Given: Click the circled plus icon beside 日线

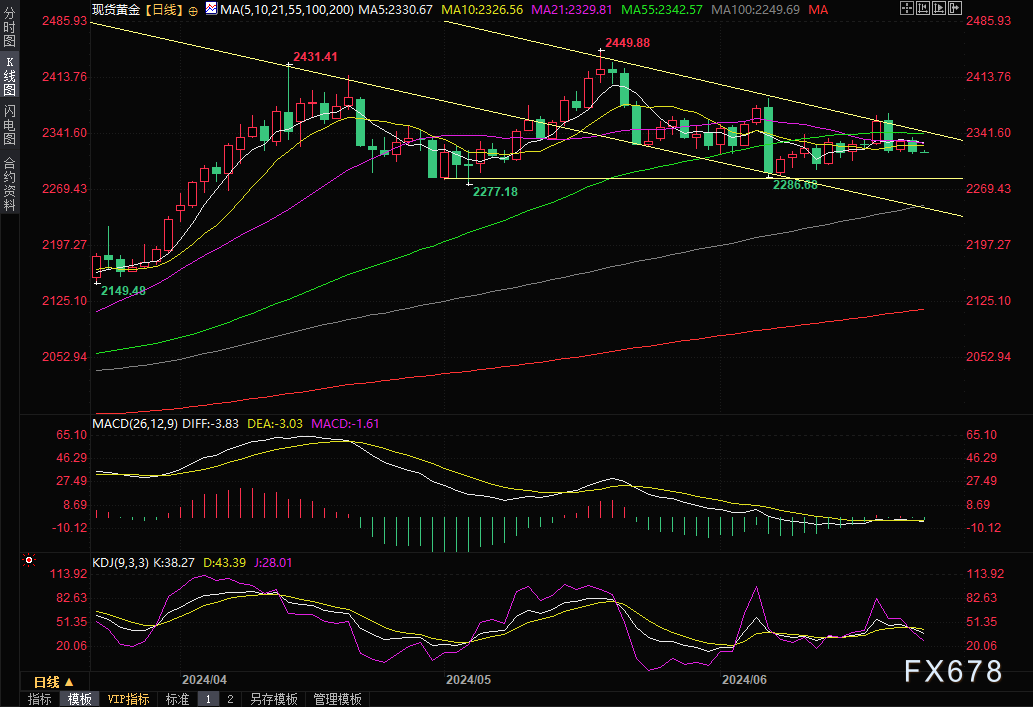Looking at the screenshot, I should pyautogui.click(x=192, y=10).
